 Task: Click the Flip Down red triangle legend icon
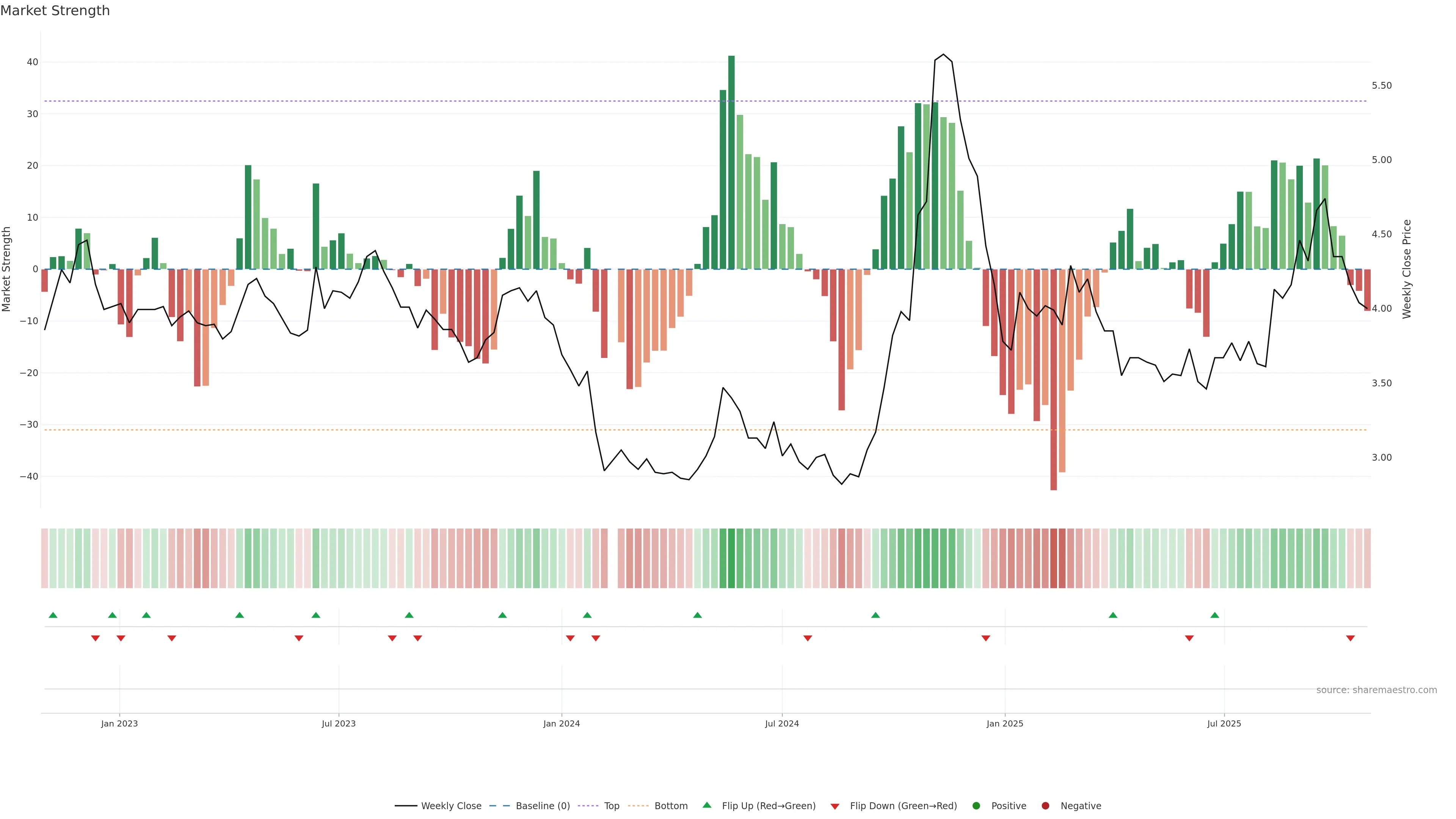click(x=835, y=806)
